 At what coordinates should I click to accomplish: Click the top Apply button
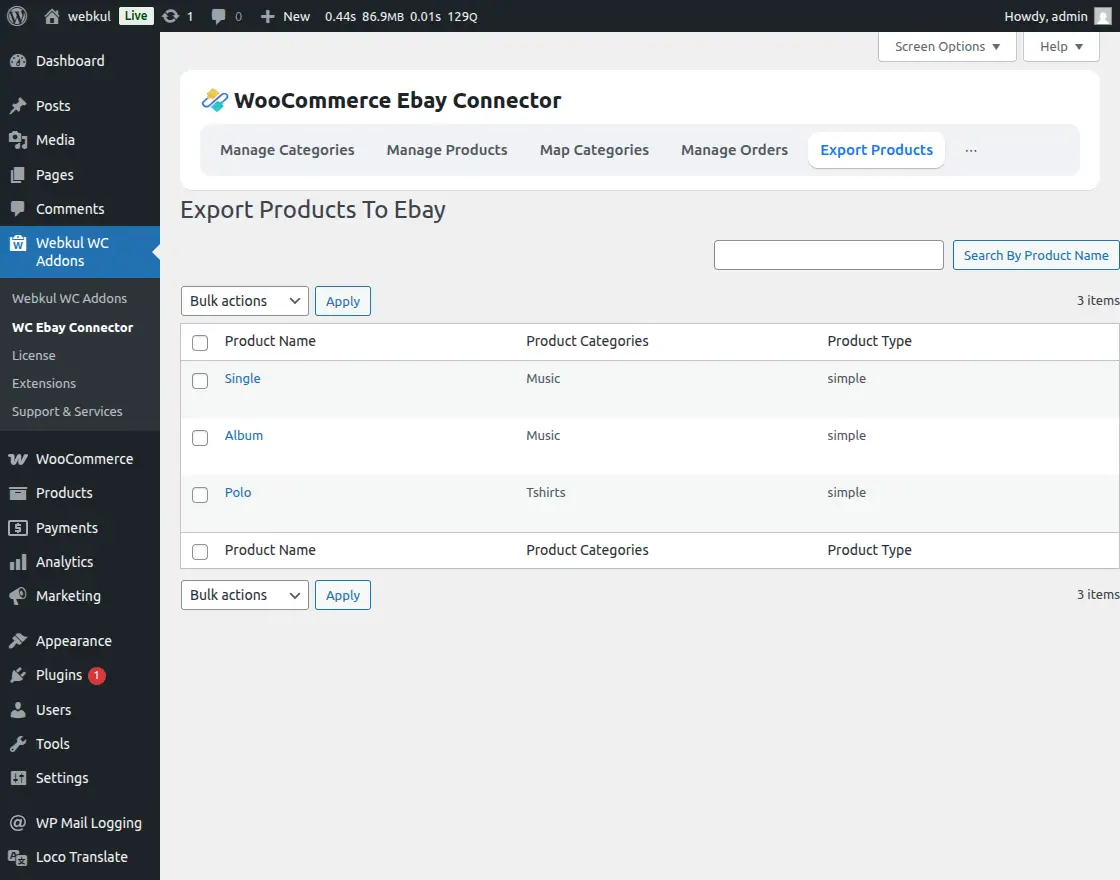(x=343, y=301)
